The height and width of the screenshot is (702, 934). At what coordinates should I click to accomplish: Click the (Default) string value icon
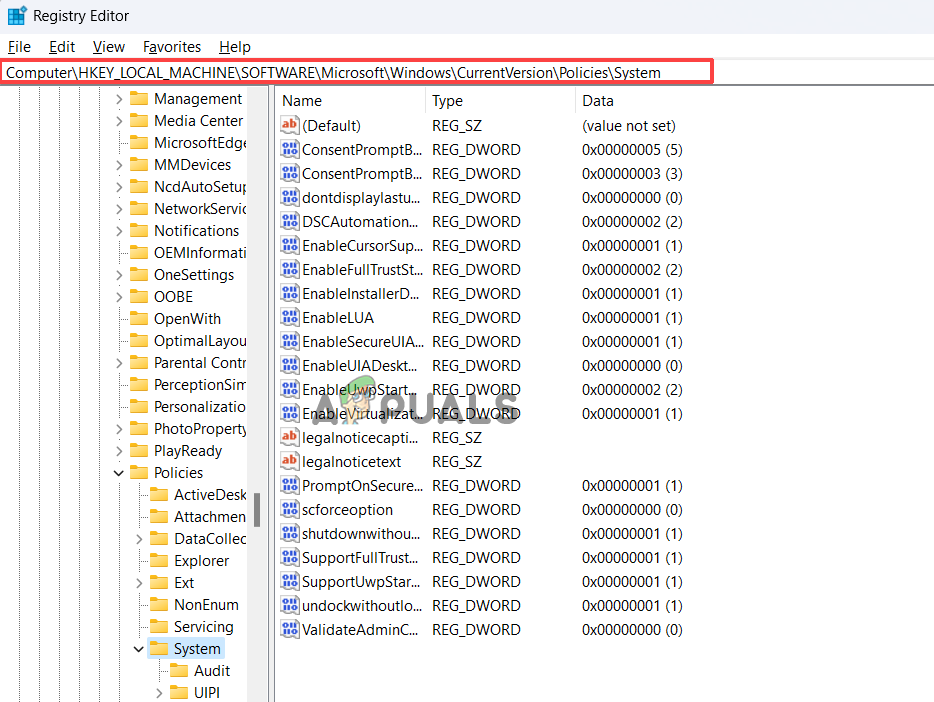(289, 125)
